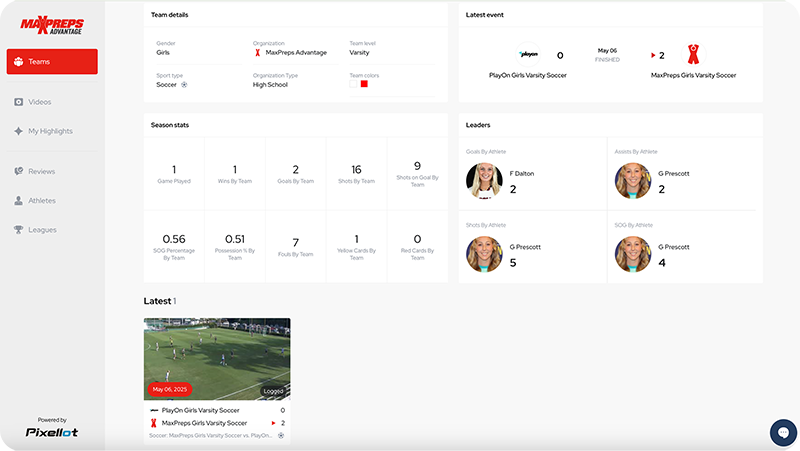The height and width of the screenshot is (451, 800).
Task: Open the Leagues section
Action: point(42,230)
